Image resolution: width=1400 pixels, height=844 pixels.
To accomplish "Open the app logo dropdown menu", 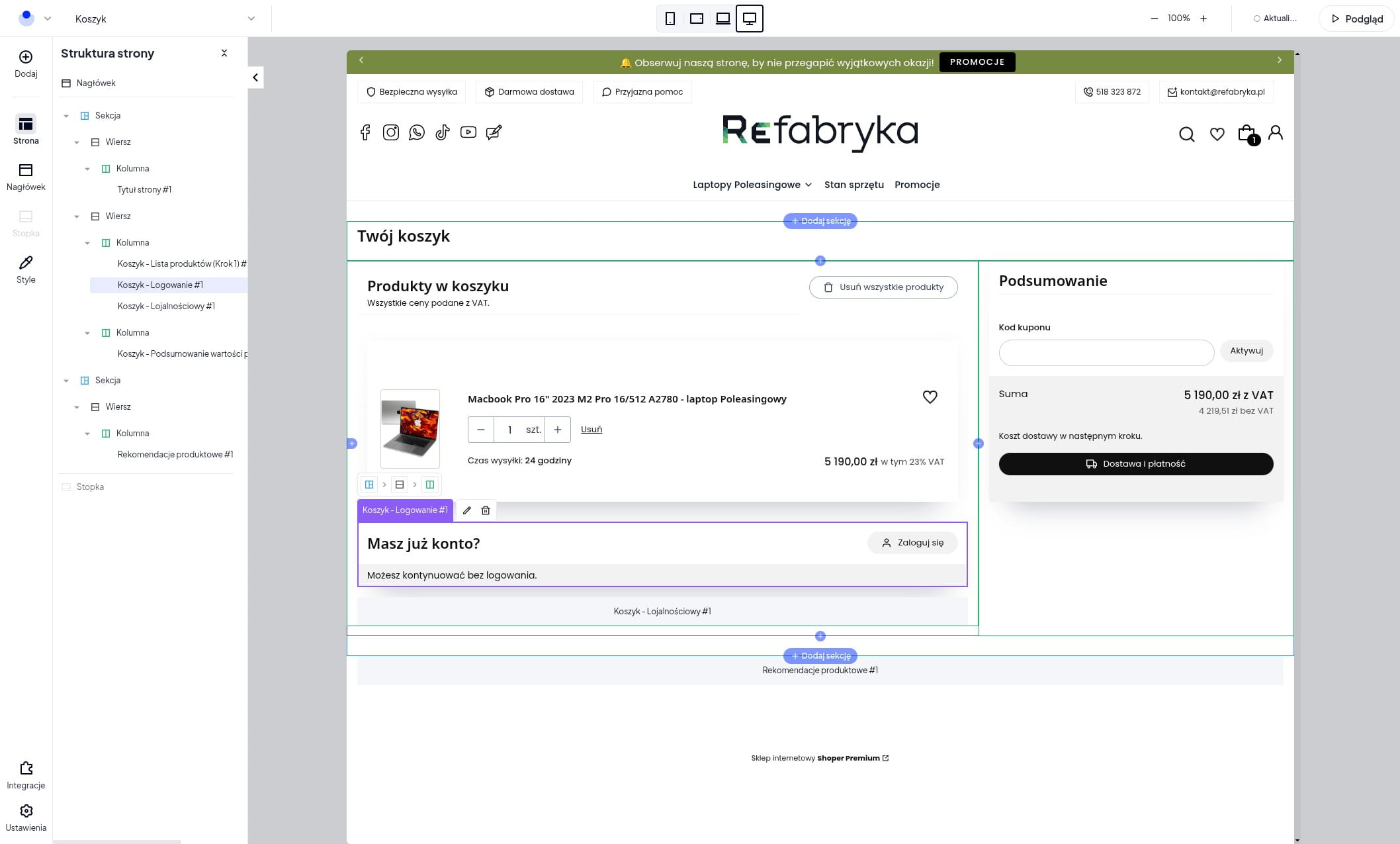I will (x=34, y=19).
